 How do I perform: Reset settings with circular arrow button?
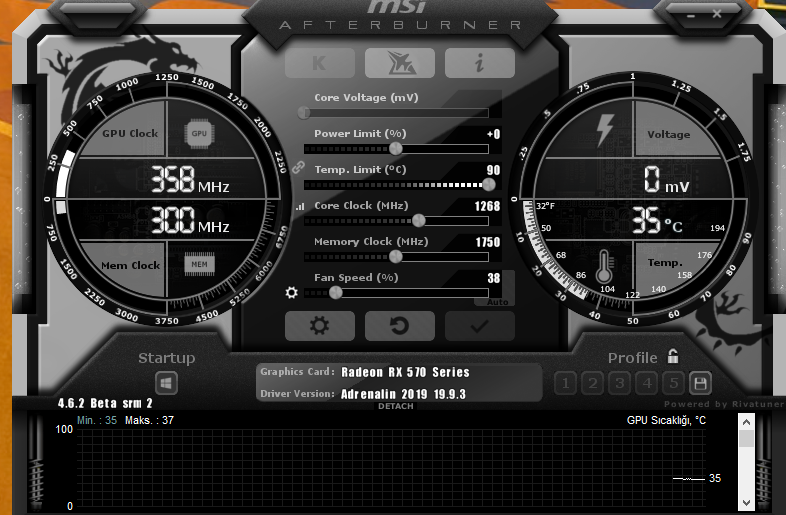tap(400, 326)
